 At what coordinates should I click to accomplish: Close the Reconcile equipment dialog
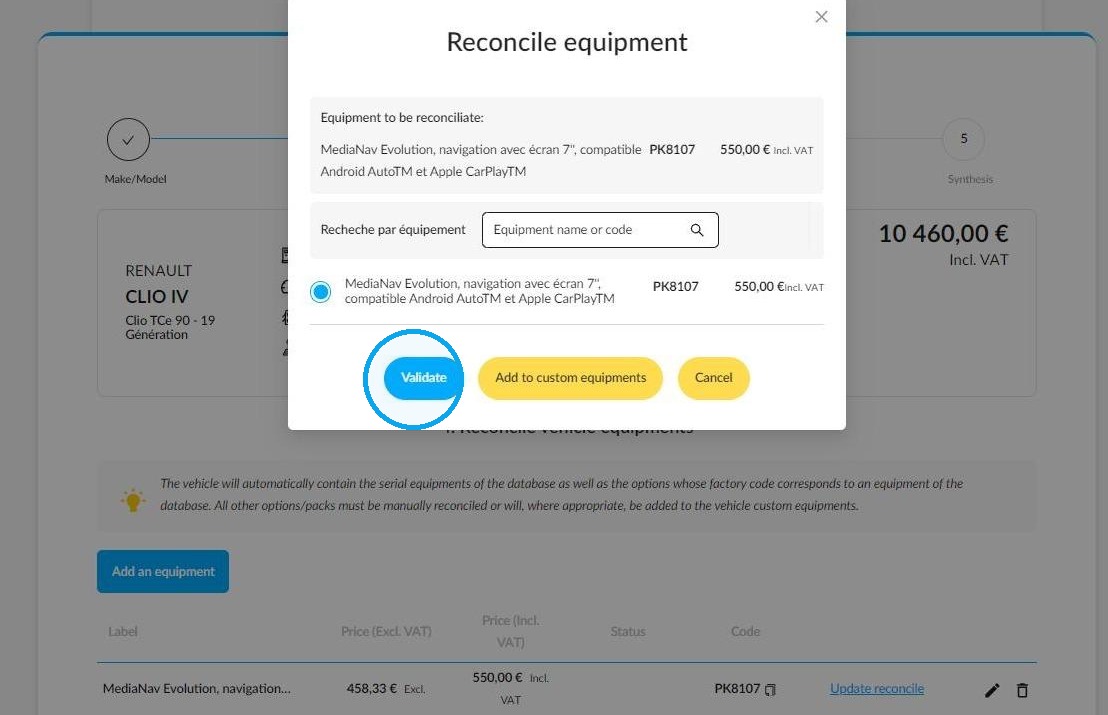click(821, 16)
